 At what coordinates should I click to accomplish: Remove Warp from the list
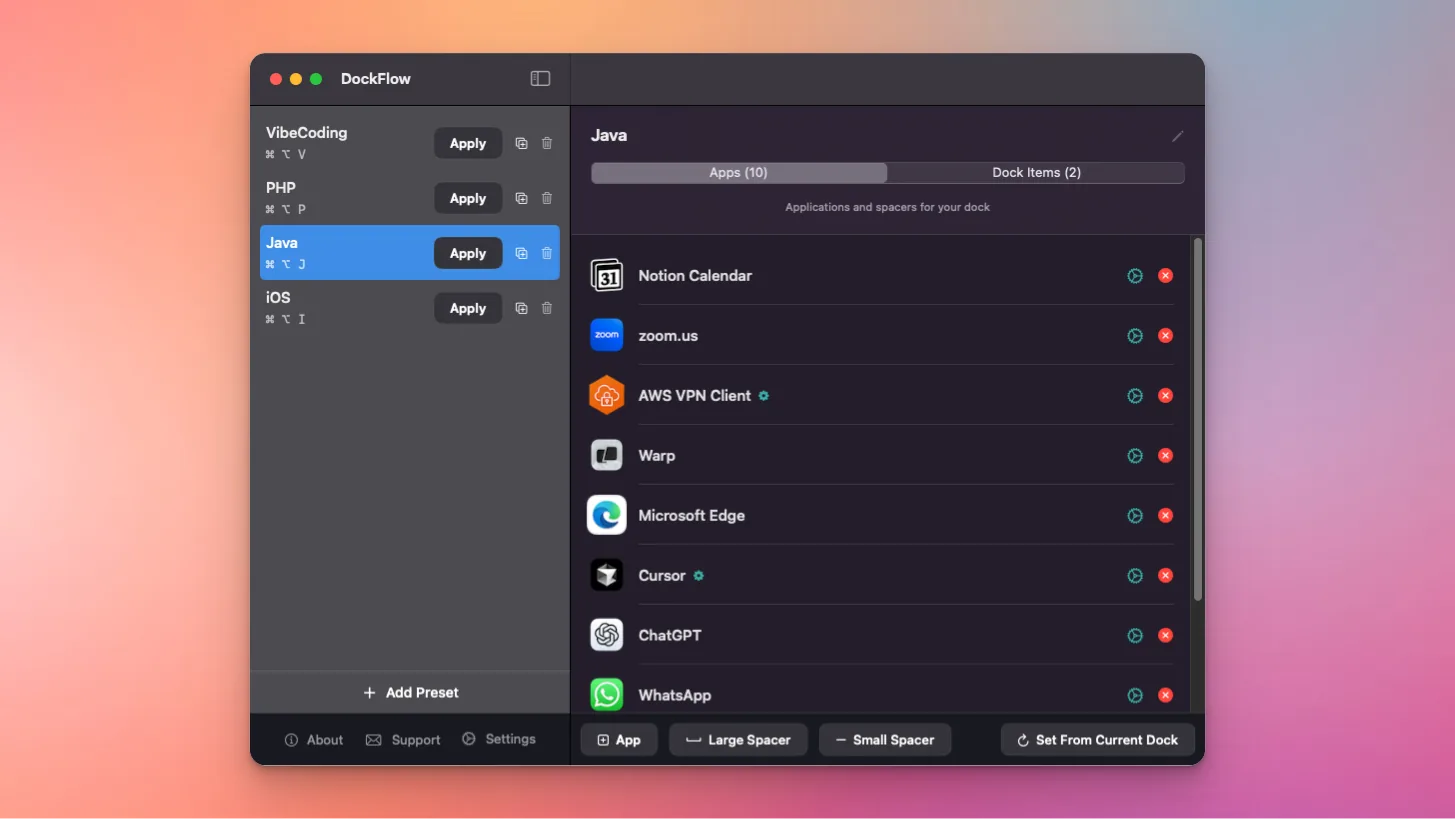click(x=1165, y=456)
